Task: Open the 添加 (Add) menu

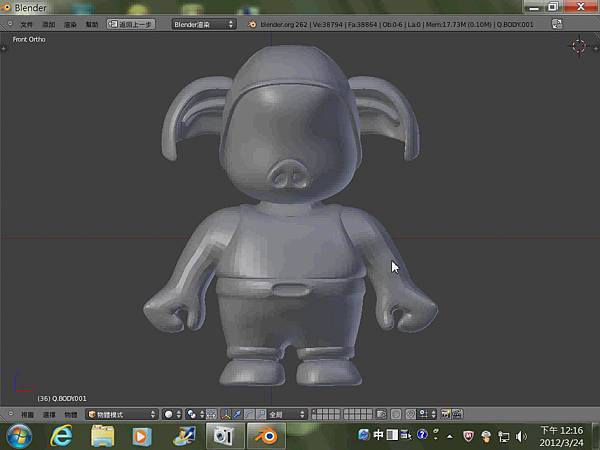Action: tap(48, 23)
